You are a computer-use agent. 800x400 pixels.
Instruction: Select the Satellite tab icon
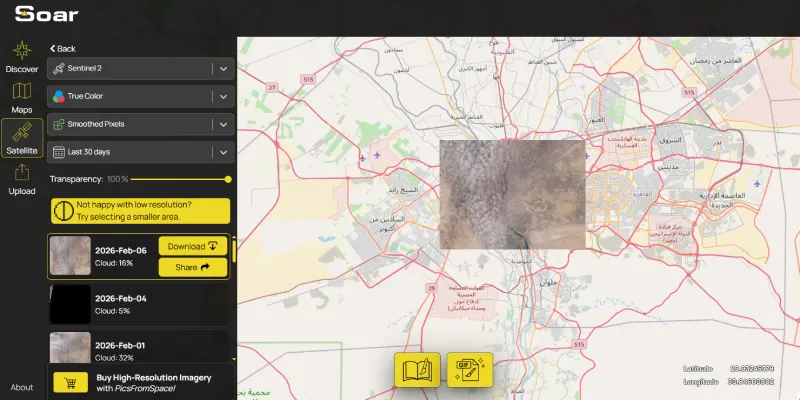click(22, 138)
